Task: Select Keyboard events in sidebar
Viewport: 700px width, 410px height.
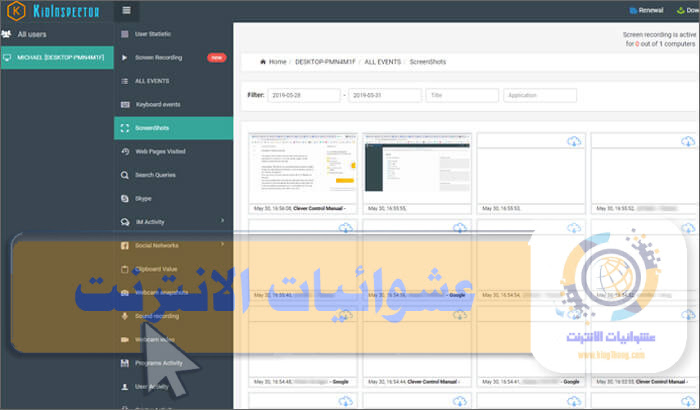Action: [160, 104]
